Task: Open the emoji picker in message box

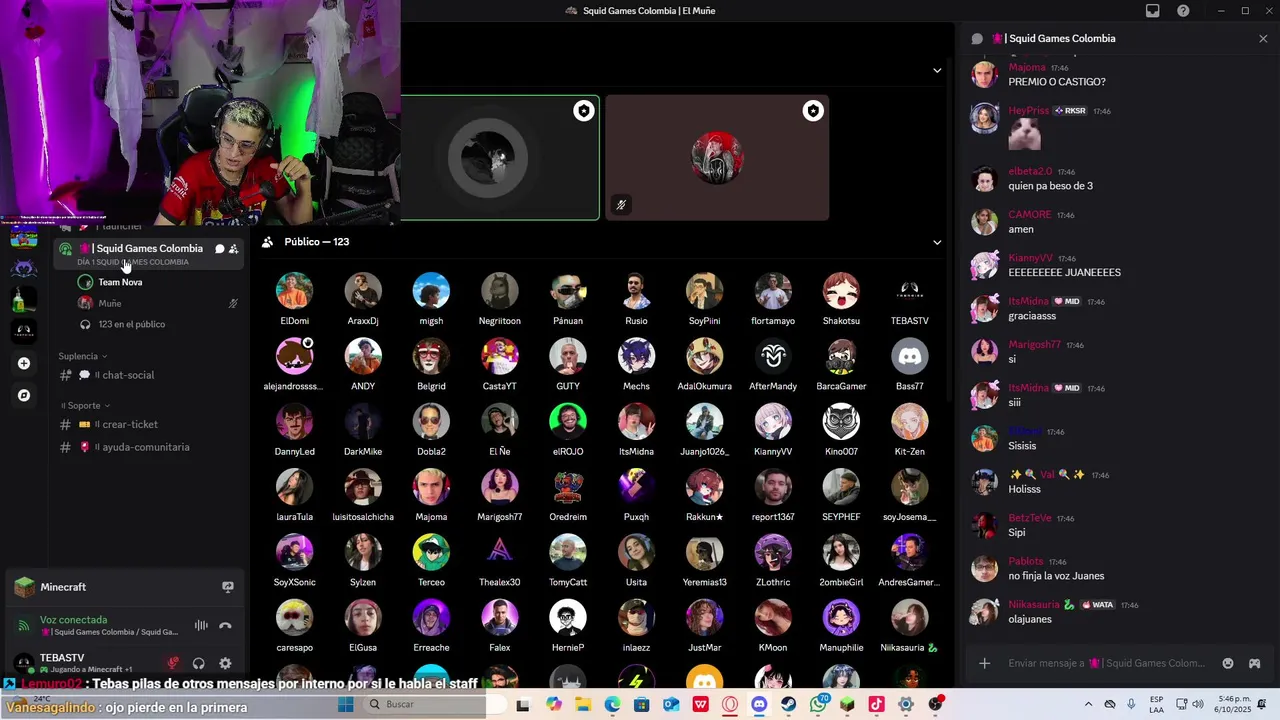Action: point(1228,663)
